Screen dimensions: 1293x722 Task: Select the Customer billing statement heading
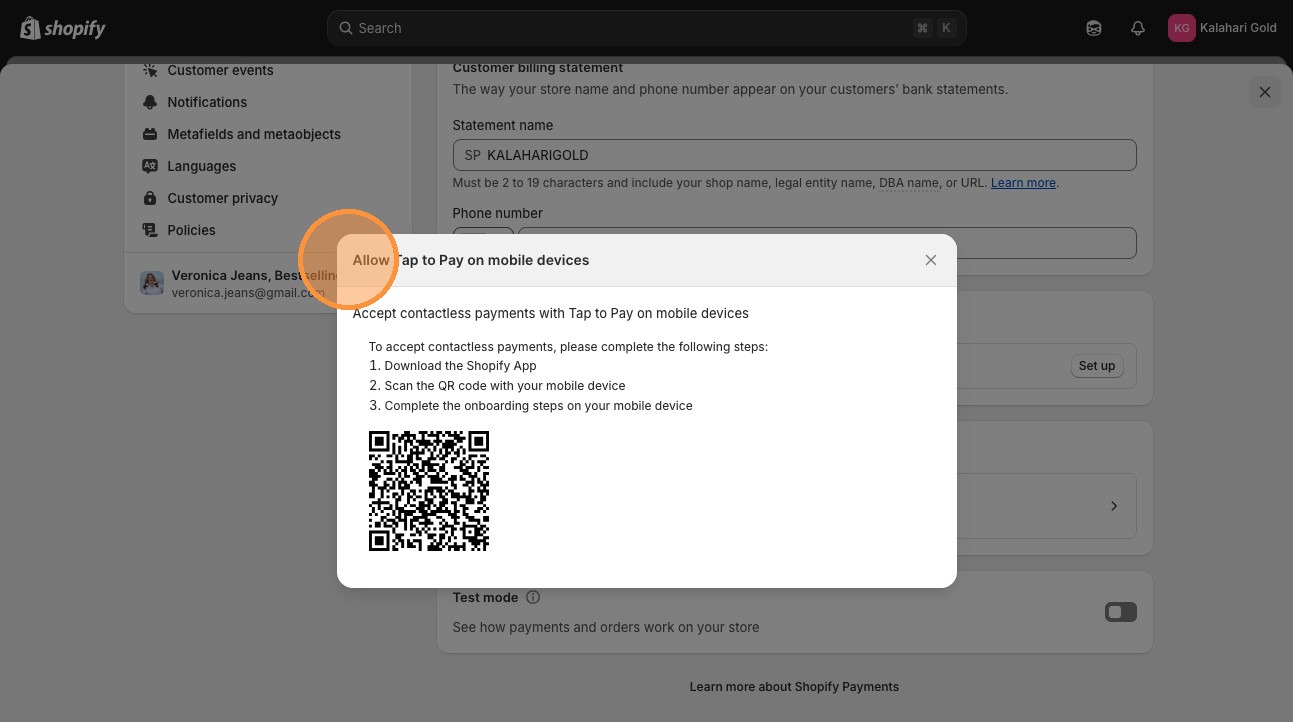point(538,68)
